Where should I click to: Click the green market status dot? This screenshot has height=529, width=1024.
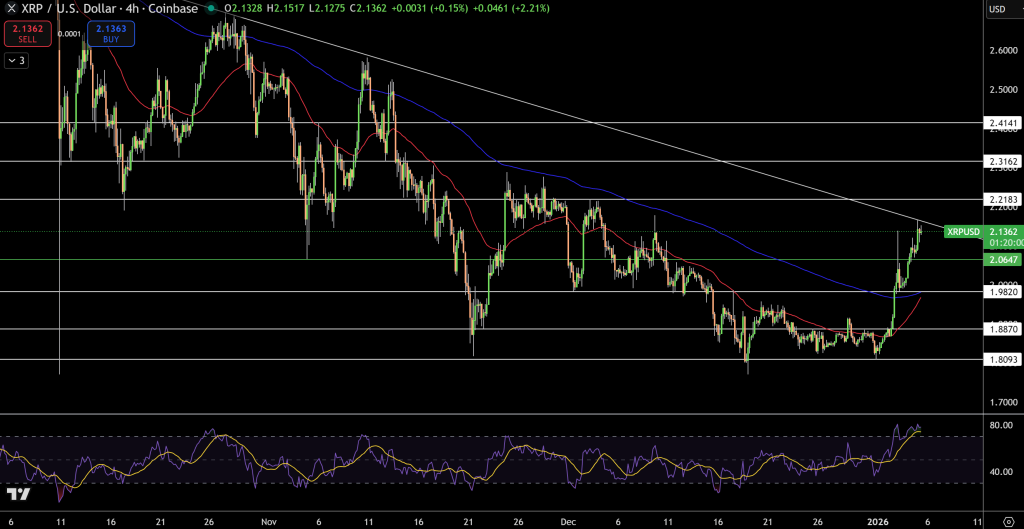coord(211,8)
